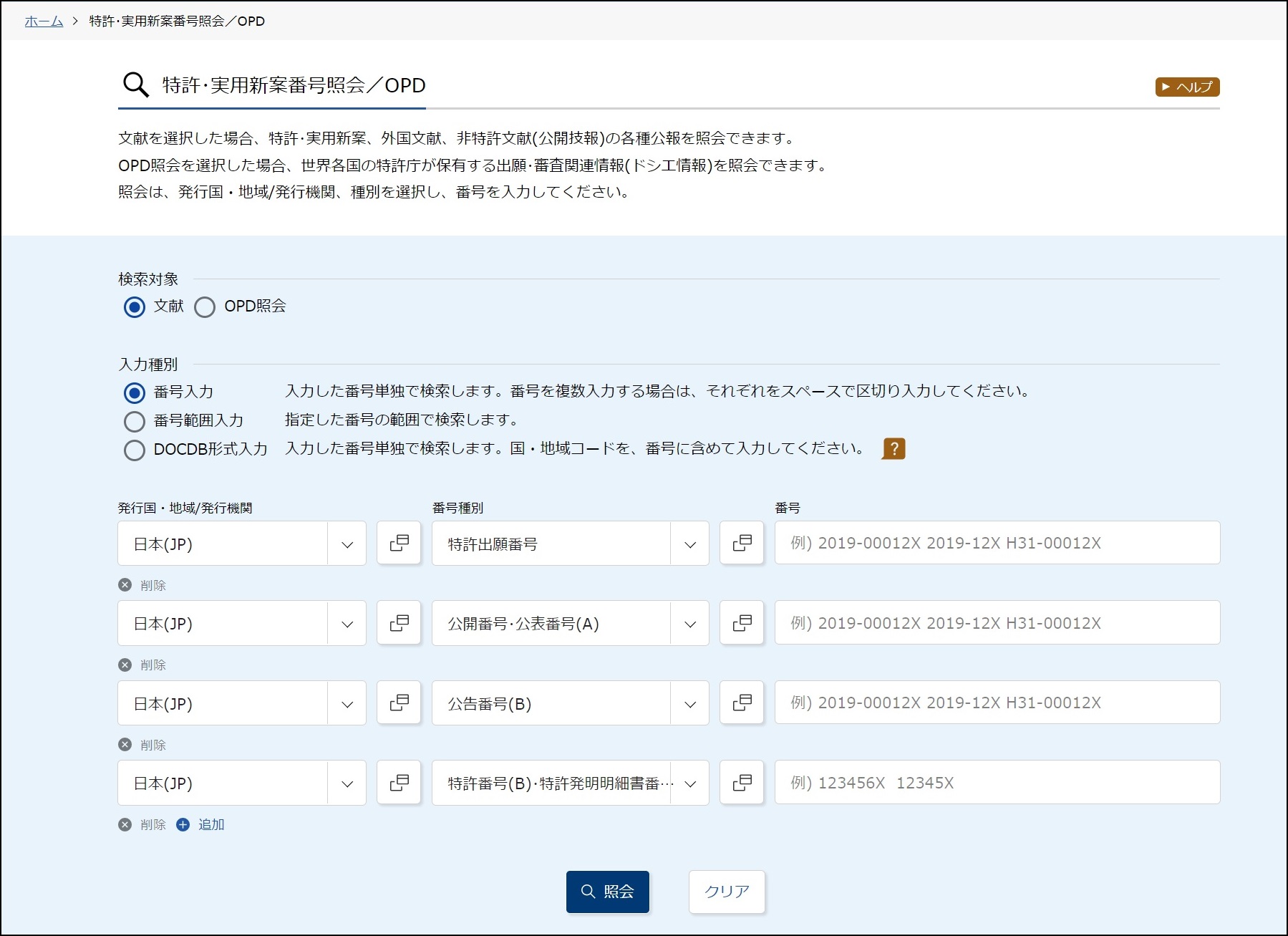The width and height of the screenshot is (1288, 936).
Task: Click the copy icon beside 特許番号(B)・特許発明明細書番号
Action: [x=742, y=782]
